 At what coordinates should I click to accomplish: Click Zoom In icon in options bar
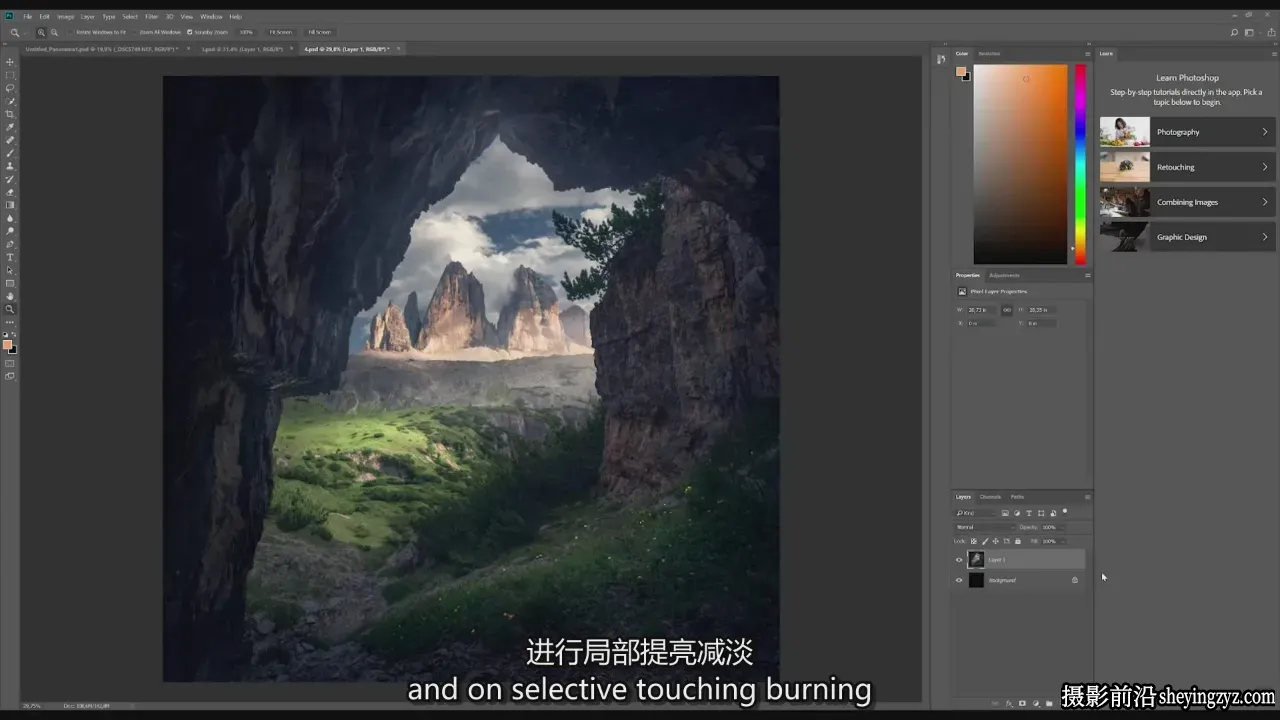tap(41, 32)
